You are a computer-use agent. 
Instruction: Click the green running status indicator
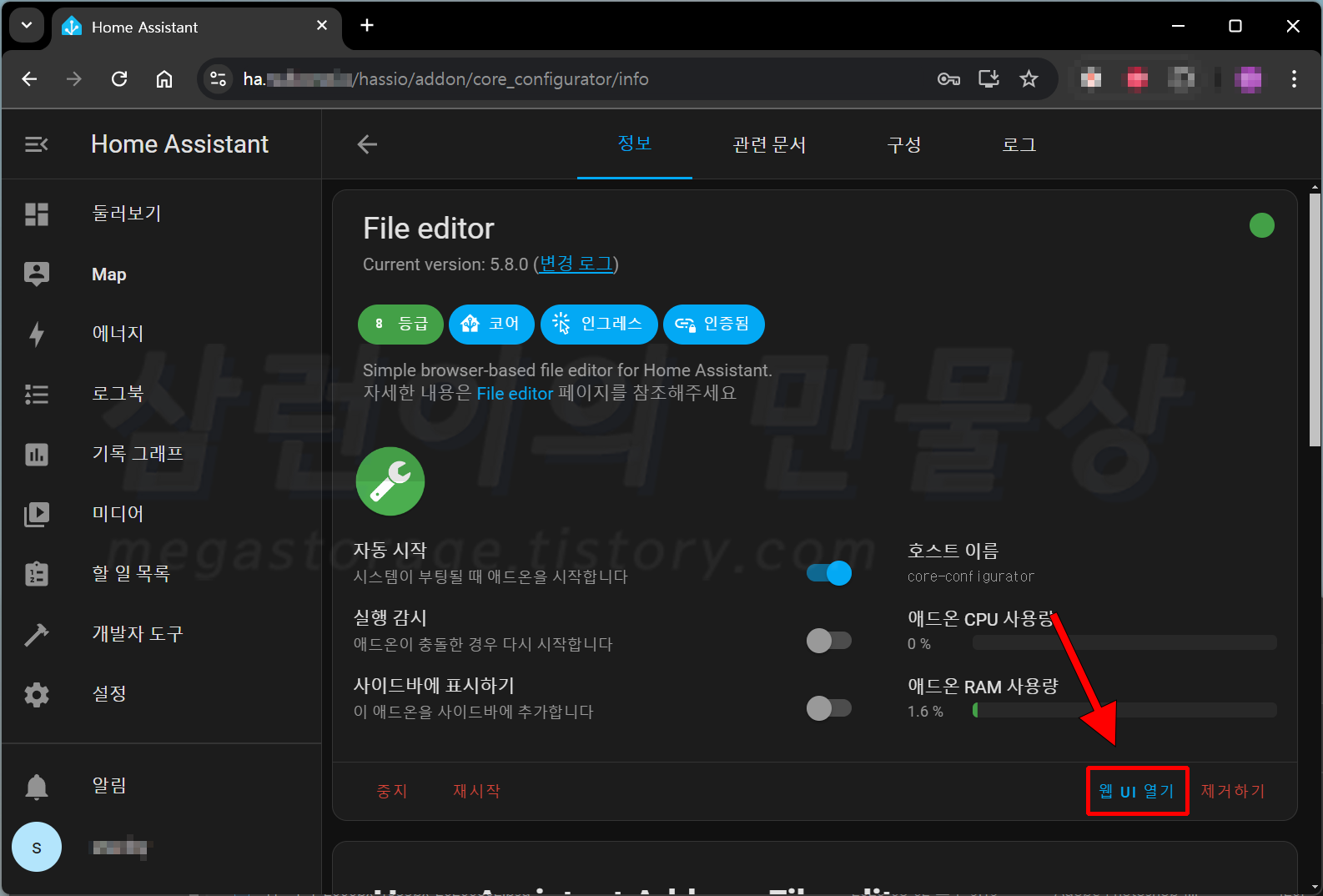click(x=1262, y=225)
